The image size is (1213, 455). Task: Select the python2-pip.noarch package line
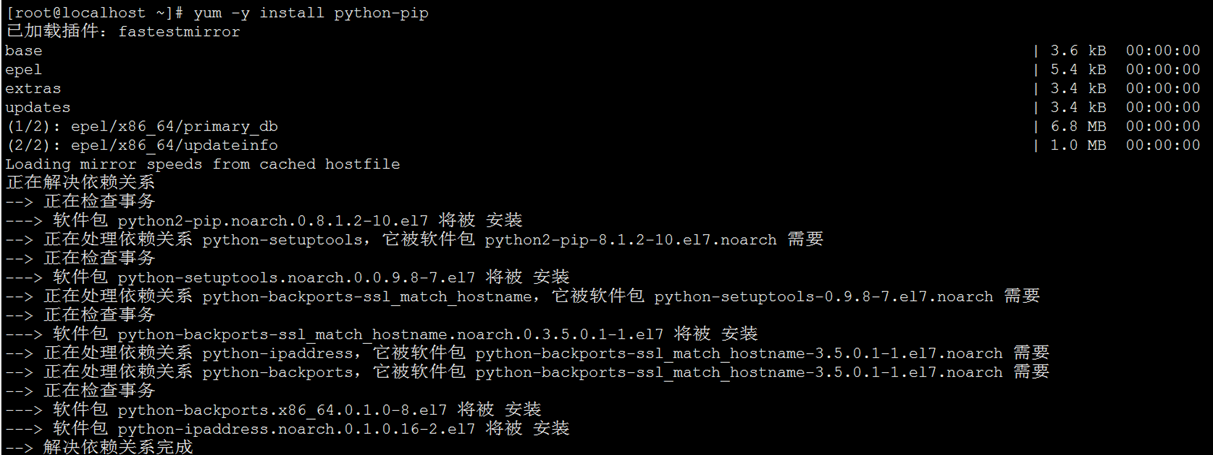point(264,221)
